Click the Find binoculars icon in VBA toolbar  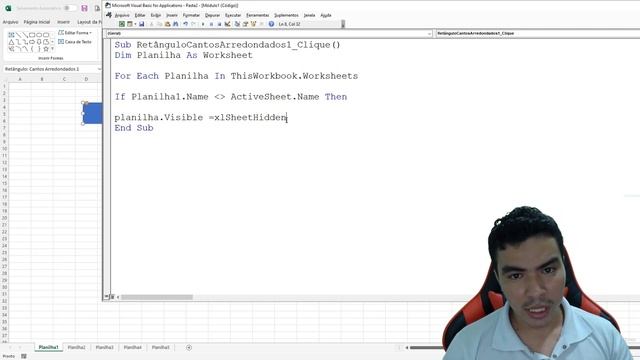[176, 24]
